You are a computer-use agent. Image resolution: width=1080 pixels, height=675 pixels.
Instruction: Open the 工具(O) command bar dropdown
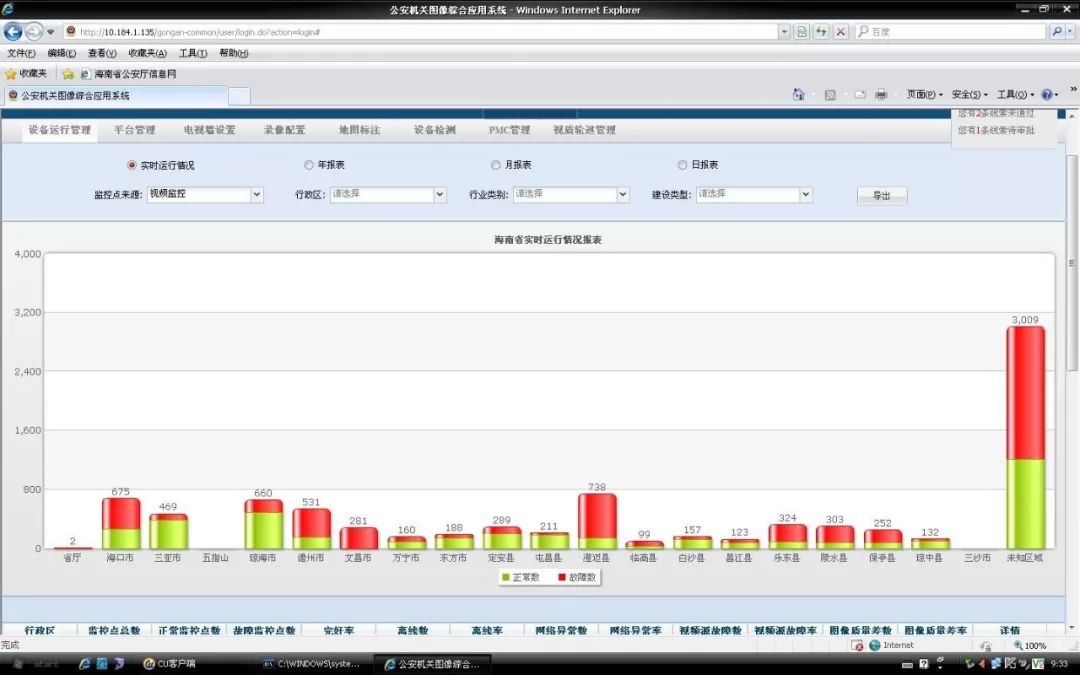click(x=1015, y=94)
